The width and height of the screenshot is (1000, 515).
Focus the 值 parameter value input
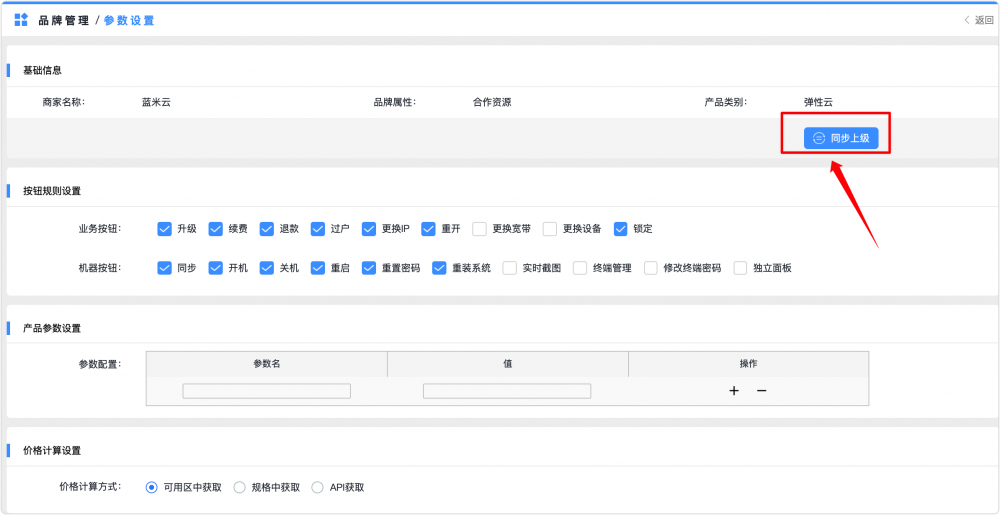(x=507, y=391)
